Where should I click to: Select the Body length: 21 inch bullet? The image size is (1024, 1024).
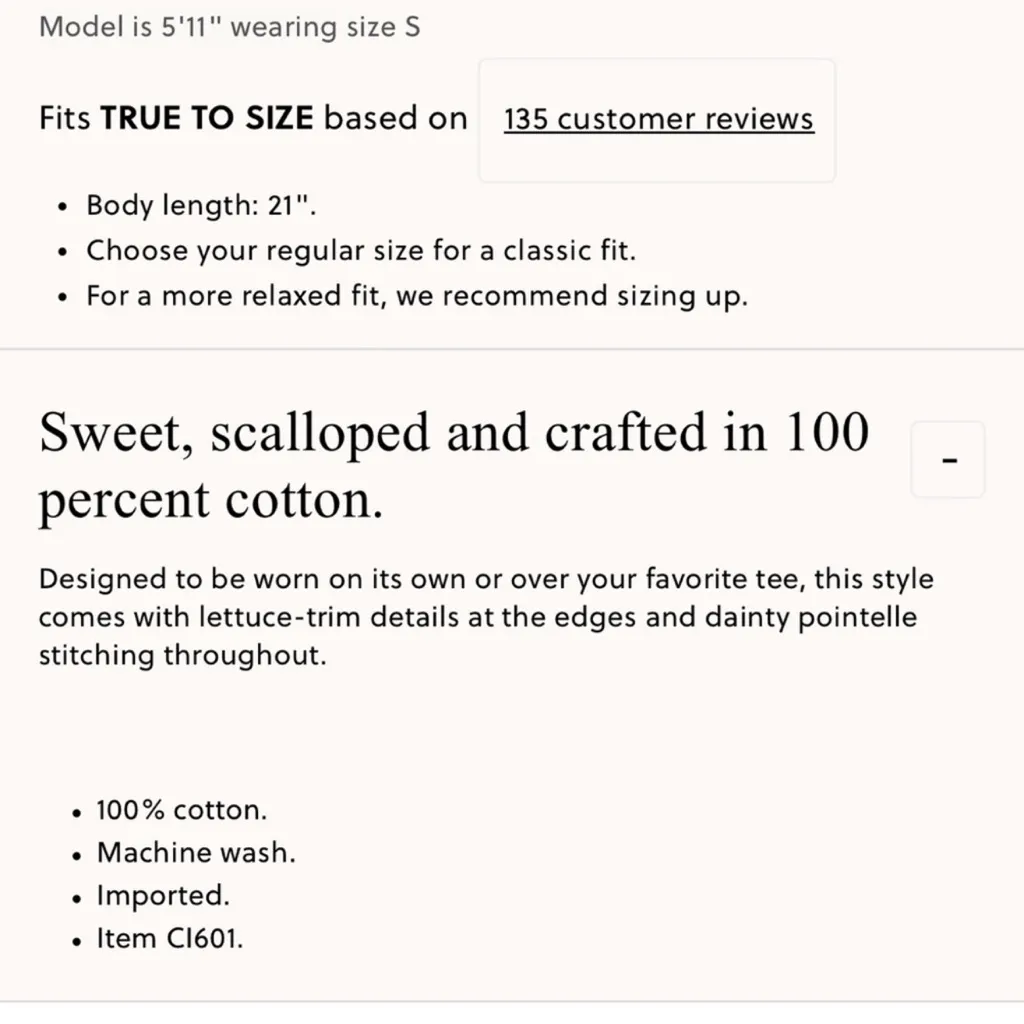[x=198, y=205]
